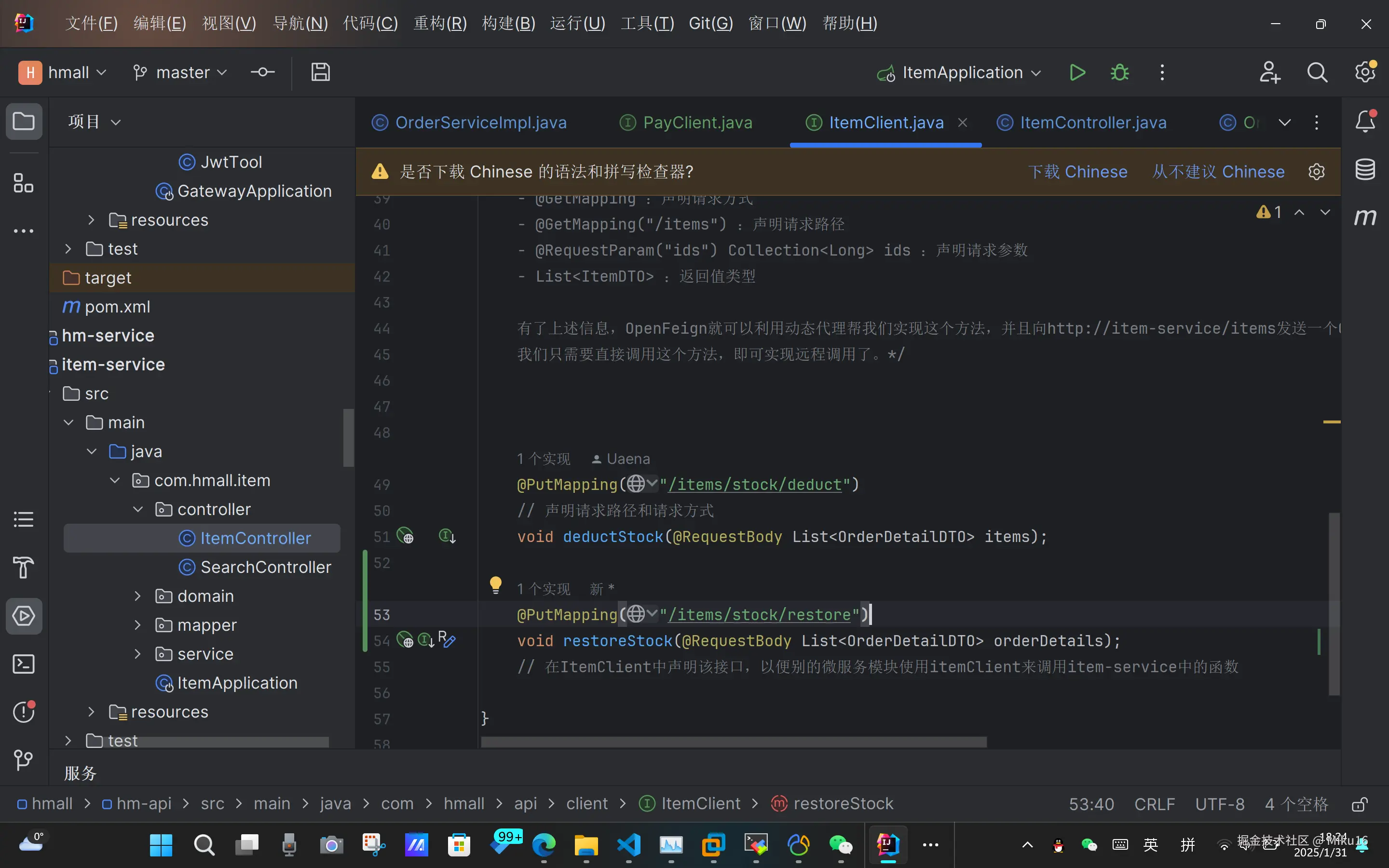Screen dimensions: 1389x868
Task: Collapse the controller package node
Action: point(138,509)
